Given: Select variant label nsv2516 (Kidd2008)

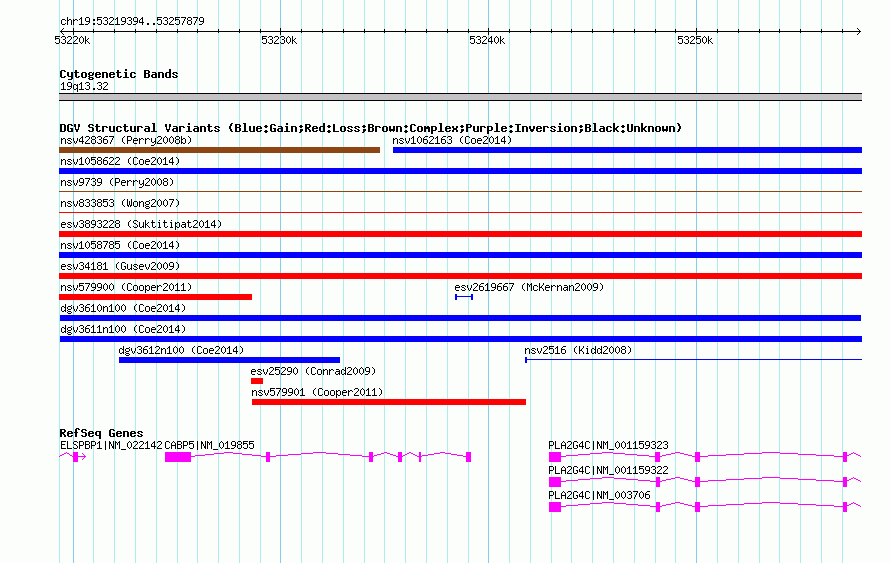Looking at the screenshot, I should [578, 350].
